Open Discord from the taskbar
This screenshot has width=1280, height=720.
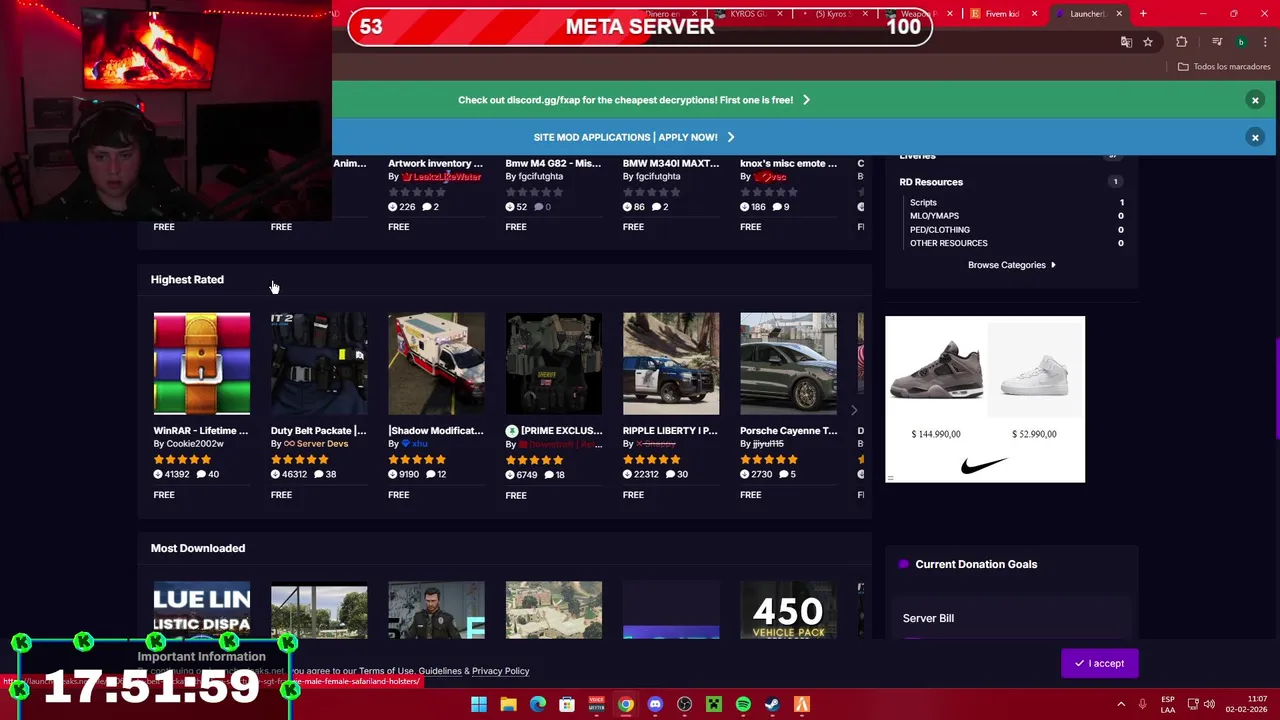[655, 704]
